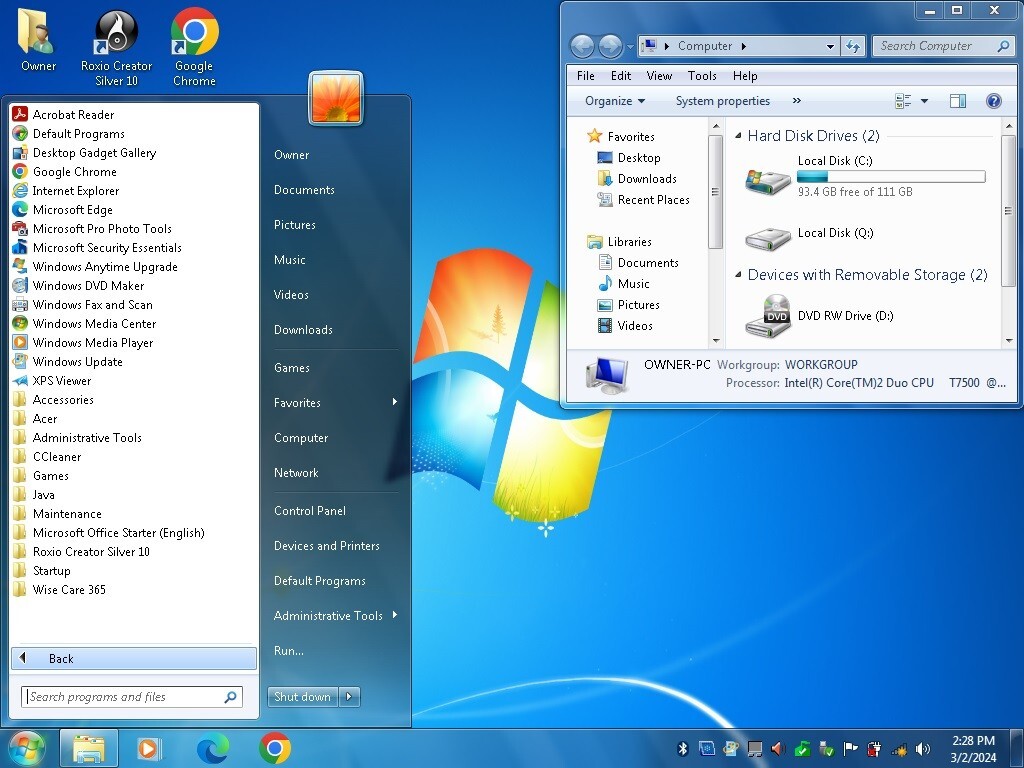Click the Shut down button
This screenshot has height=768, width=1024.
(x=302, y=697)
